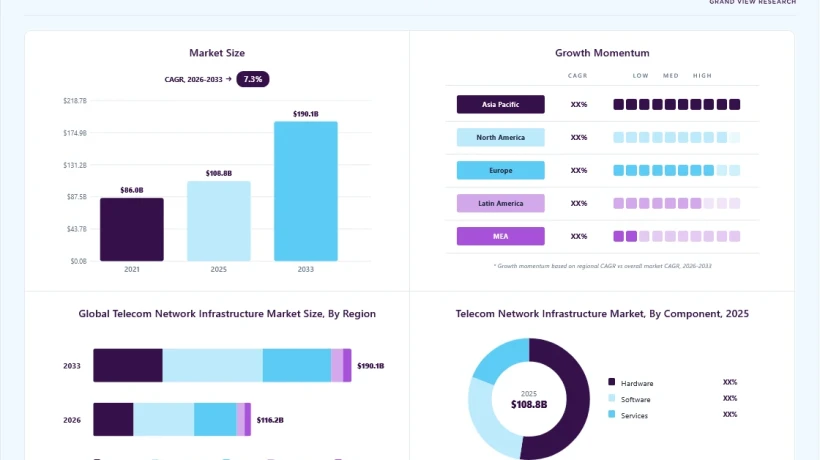Click the $190.1B total beside 2033 region bar

[370, 365]
